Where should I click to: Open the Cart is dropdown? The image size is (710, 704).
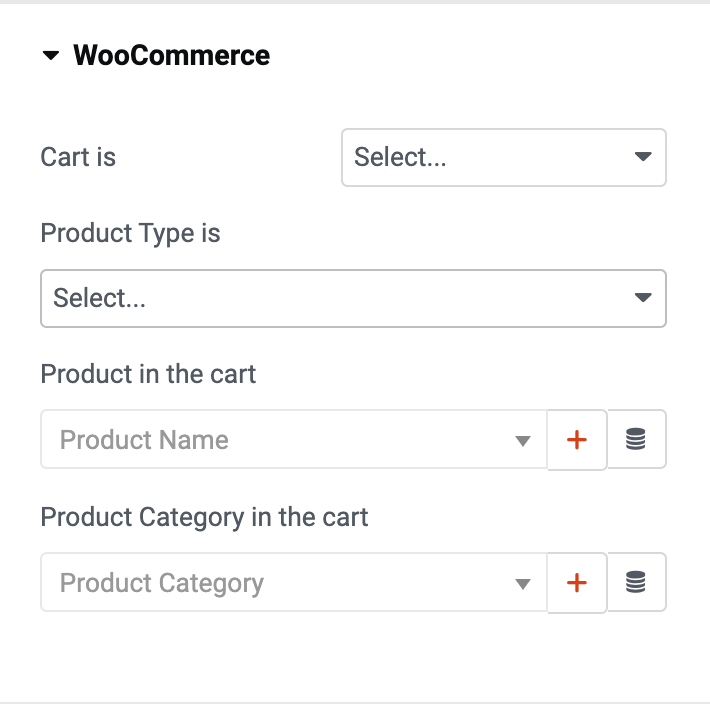[x=504, y=157]
